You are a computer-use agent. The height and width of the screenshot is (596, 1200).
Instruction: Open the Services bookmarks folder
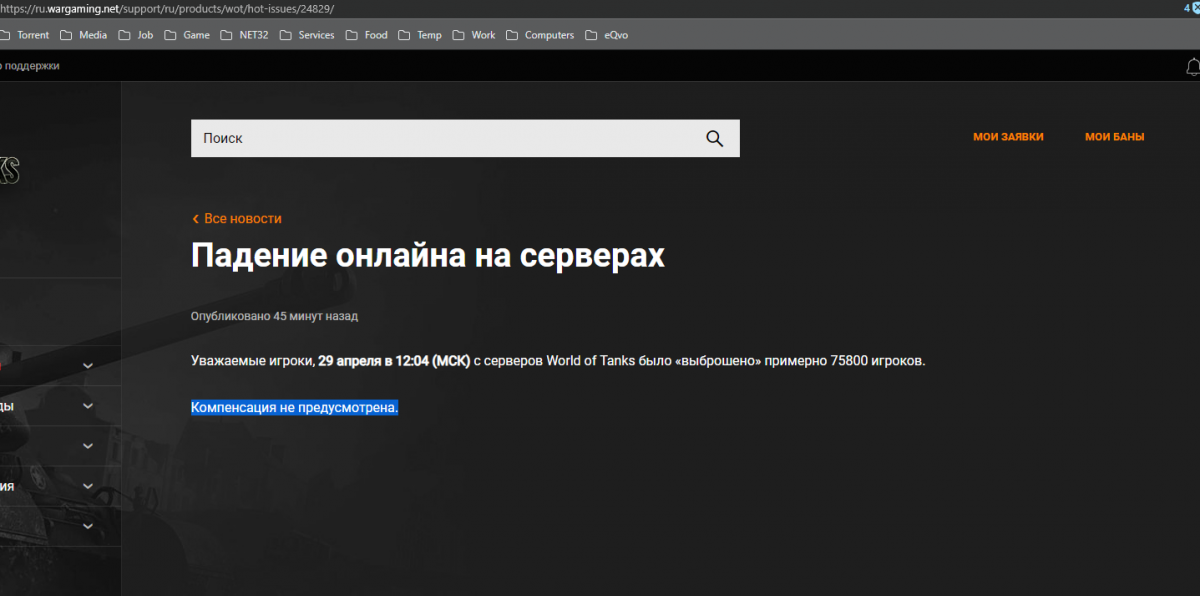[307, 35]
